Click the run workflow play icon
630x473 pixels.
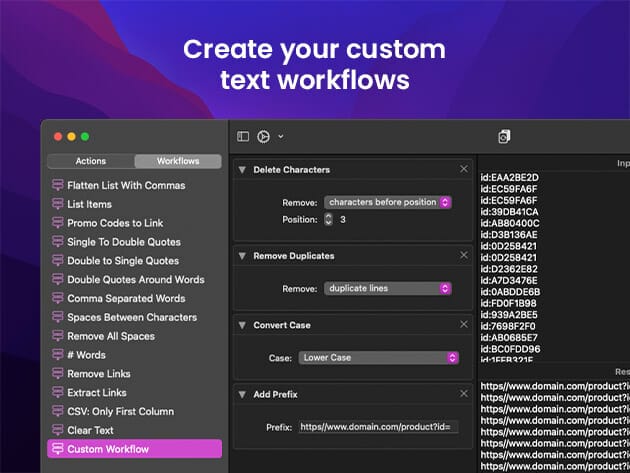(263, 136)
